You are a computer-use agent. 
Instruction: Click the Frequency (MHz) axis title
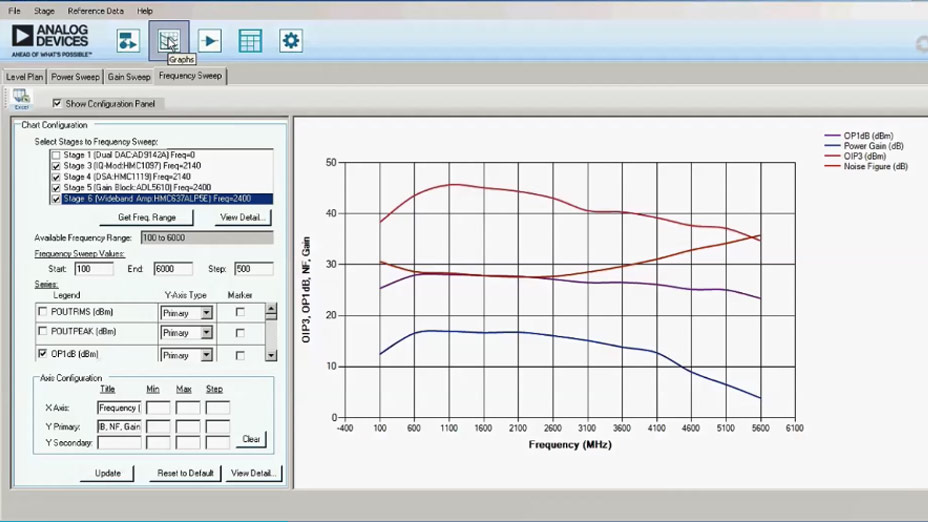[x=570, y=444]
